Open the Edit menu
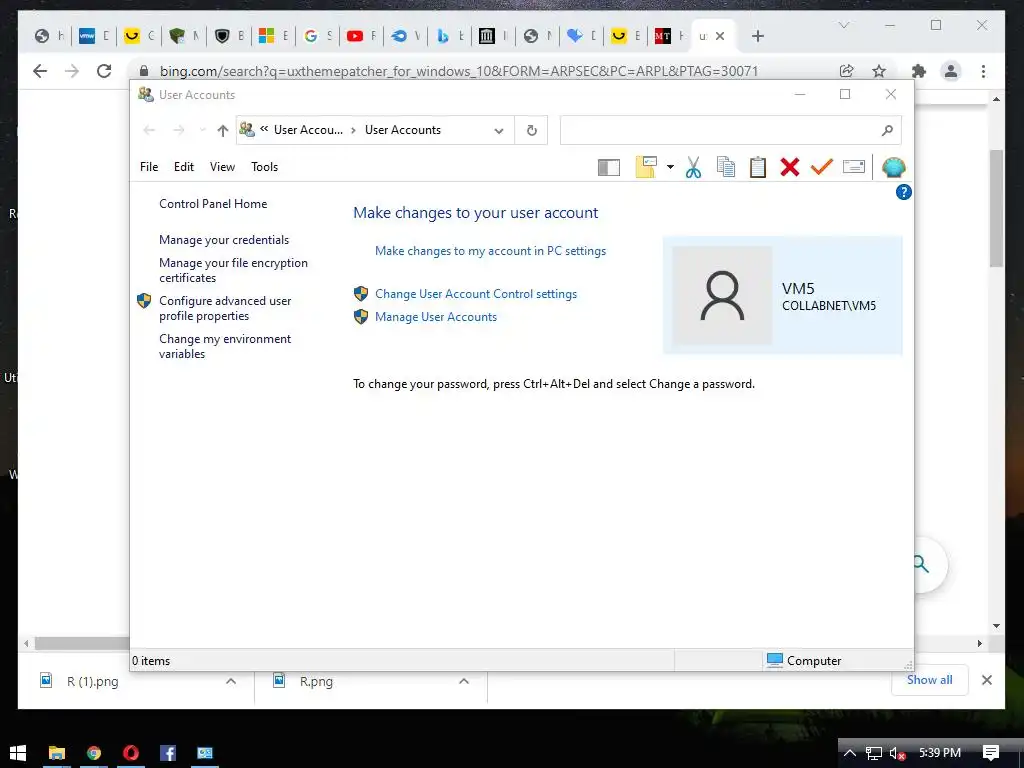This screenshot has width=1024, height=768. tap(184, 167)
